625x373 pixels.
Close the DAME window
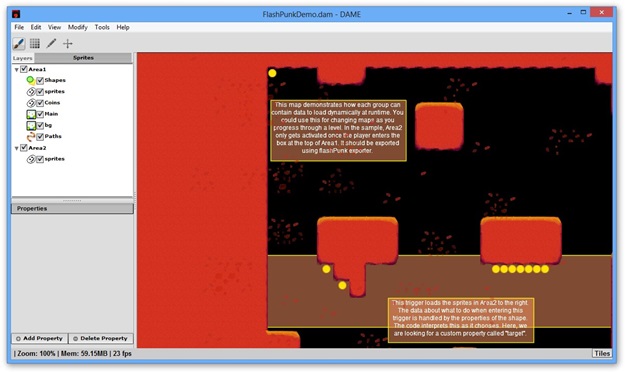(601, 13)
